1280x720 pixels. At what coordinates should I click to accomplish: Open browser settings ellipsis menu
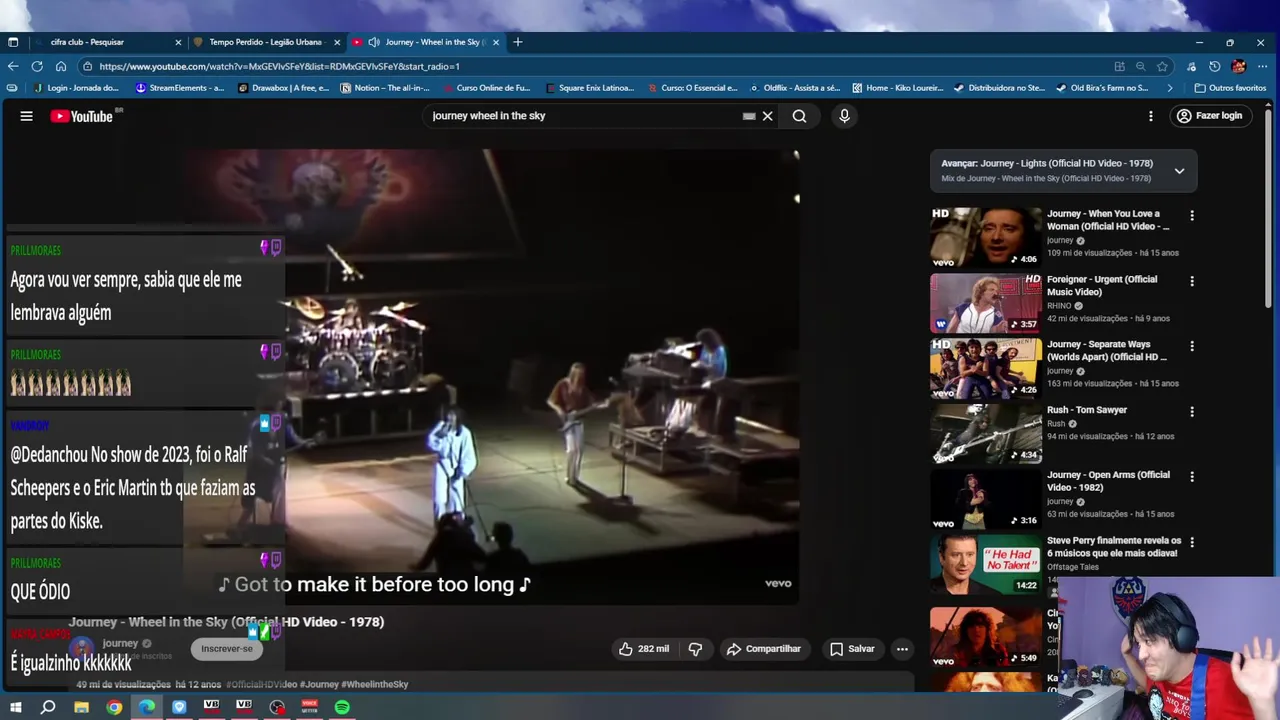[x=1262, y=67]
